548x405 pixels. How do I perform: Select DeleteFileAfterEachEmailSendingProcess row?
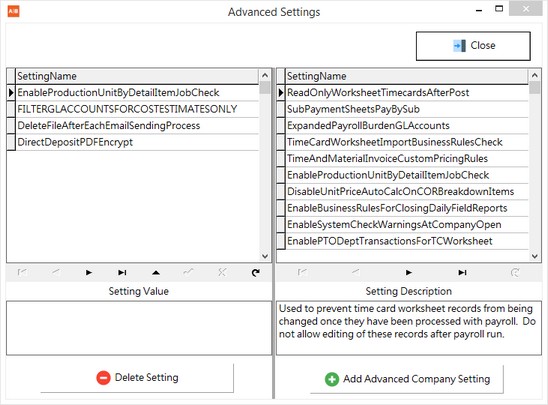point(137,125)
